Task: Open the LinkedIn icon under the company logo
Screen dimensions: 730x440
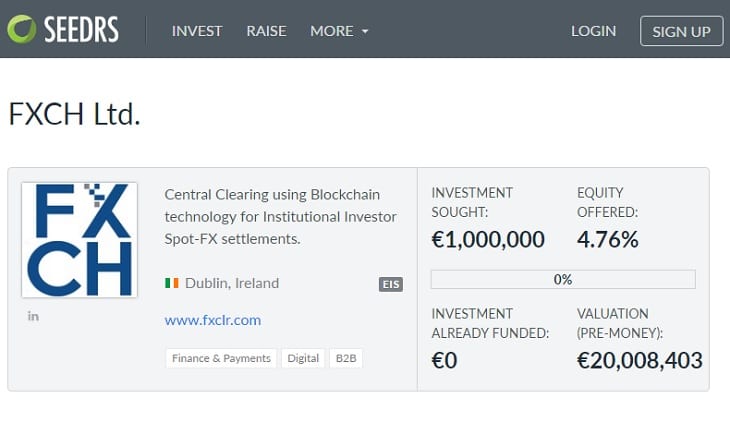Action: pos(33,317)
